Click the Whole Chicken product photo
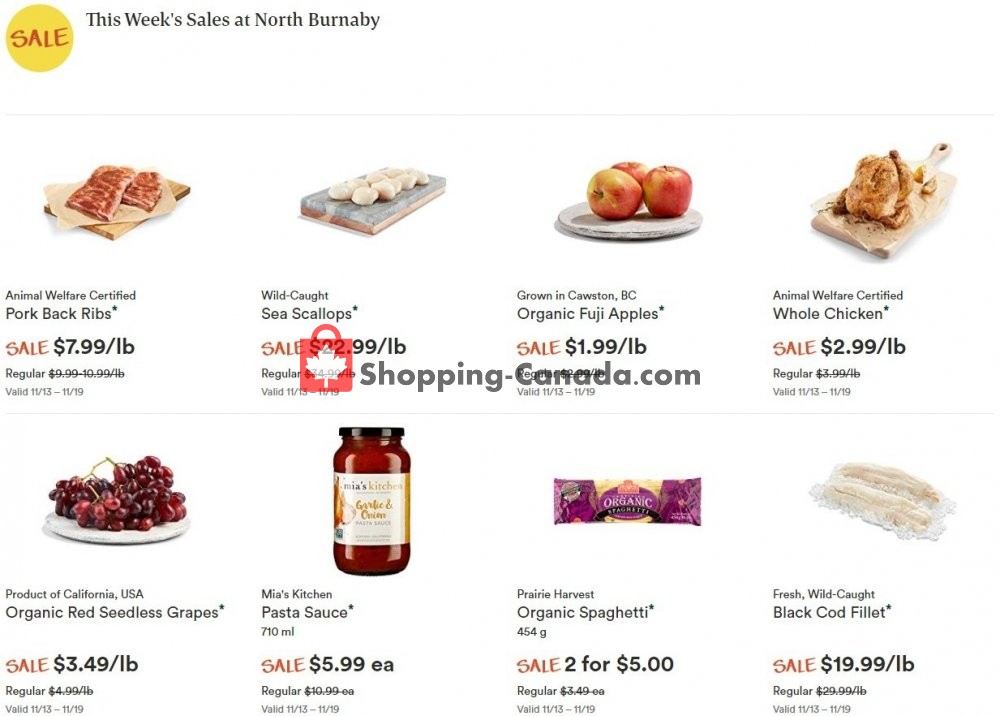 (x=882, y=200)
